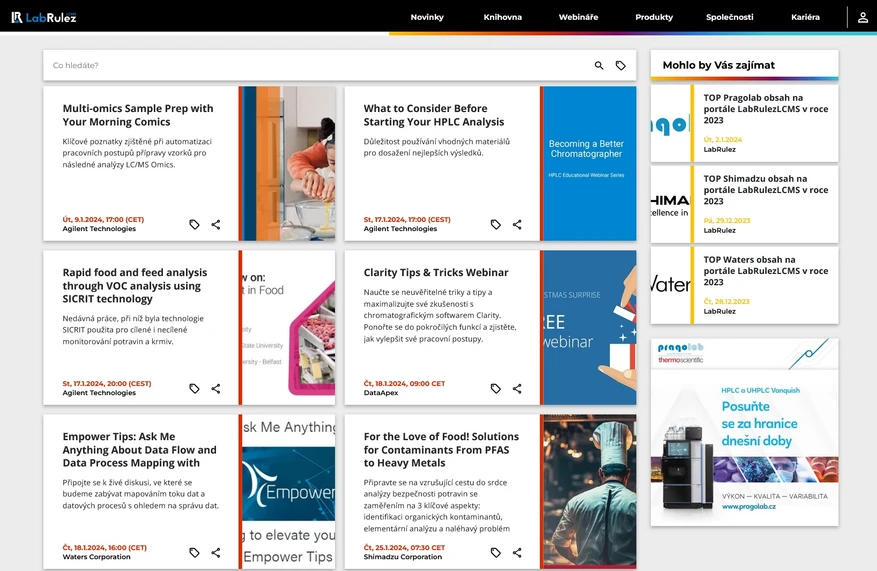Open 'What to Consider Before Starting Your HPLC Analysis'
This screenshot has width=877, height=571.
pos(433,115)
